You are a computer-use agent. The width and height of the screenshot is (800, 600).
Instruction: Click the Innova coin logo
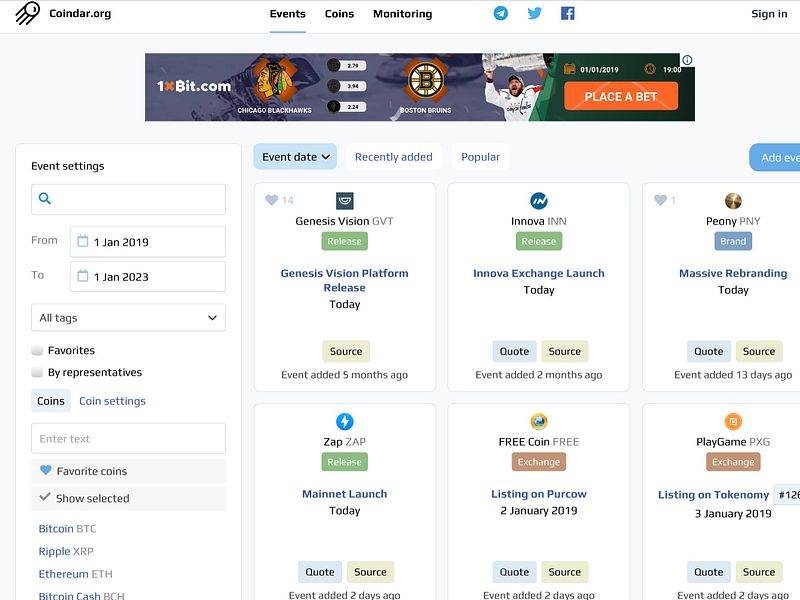pos(539,201)
